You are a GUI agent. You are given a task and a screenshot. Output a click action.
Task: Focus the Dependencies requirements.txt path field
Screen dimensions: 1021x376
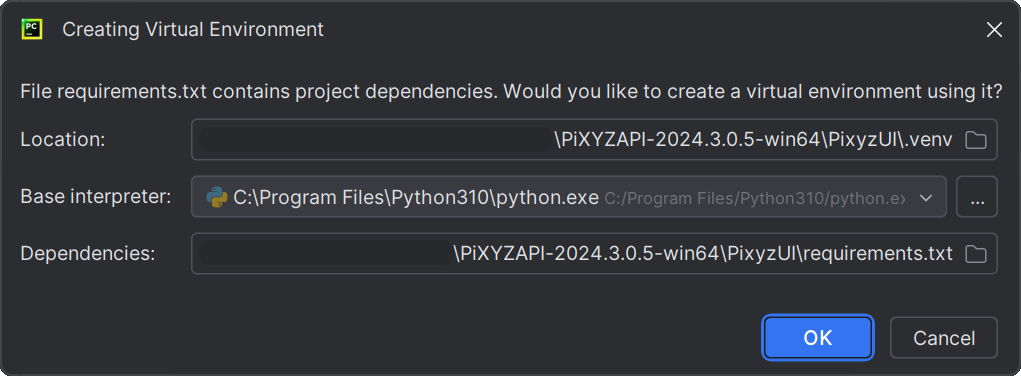click(x=594, y=253)
